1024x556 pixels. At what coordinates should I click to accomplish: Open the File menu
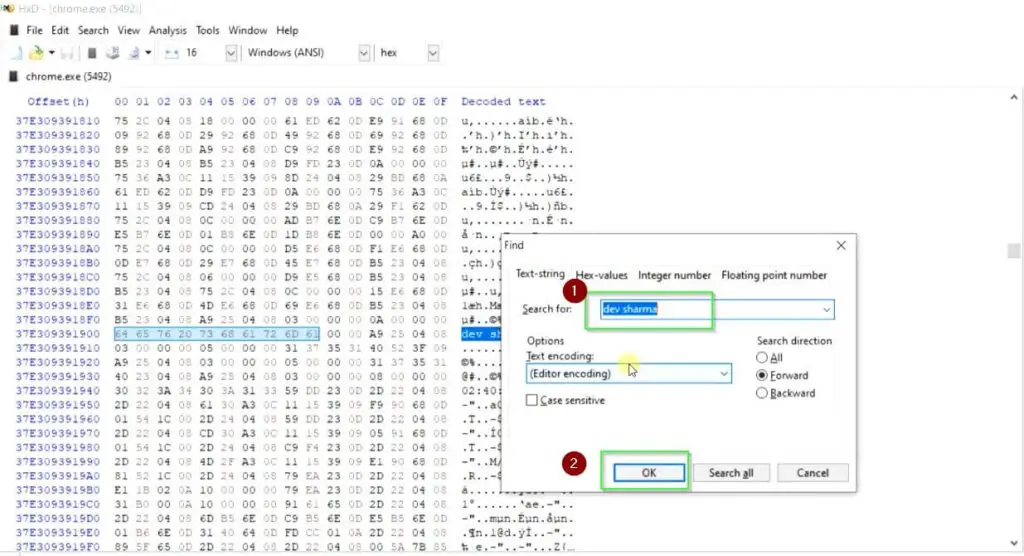coord(34,30)
